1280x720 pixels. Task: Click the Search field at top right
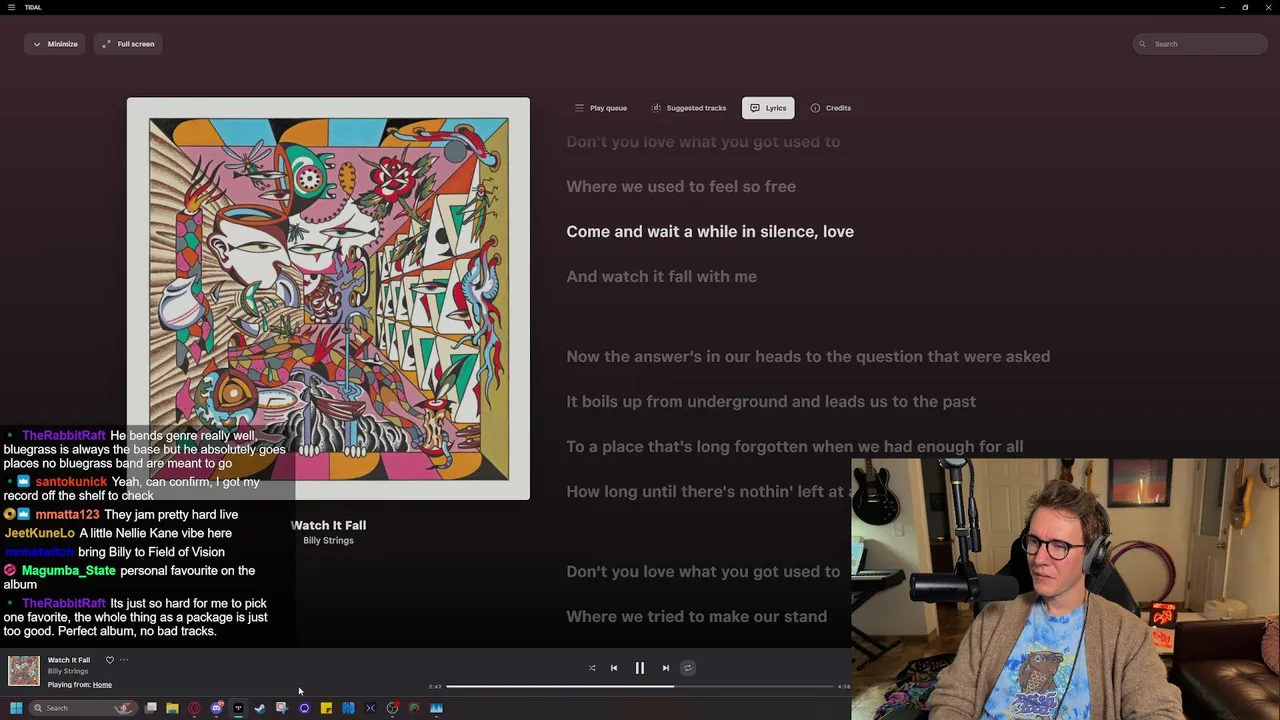(1201, 44)
